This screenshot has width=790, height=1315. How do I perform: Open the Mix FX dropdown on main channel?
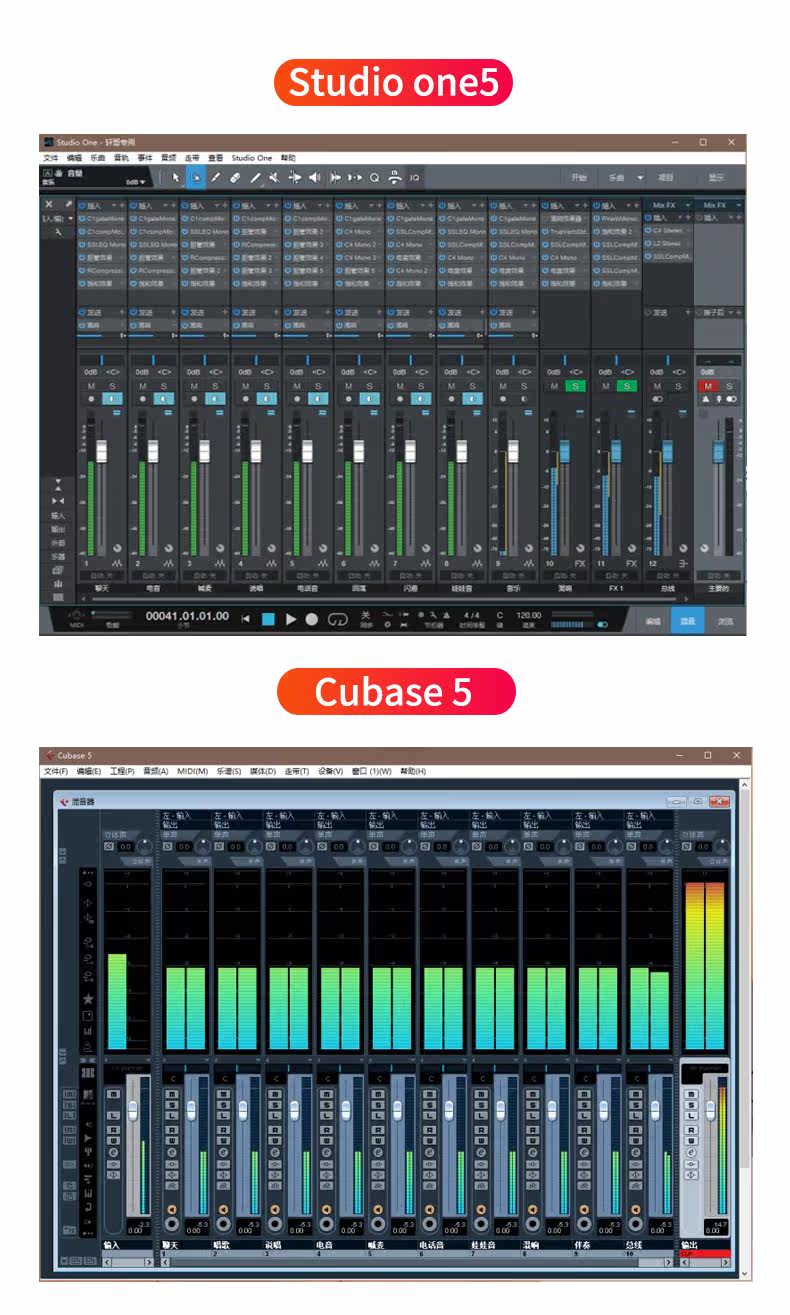pos(738,205)
